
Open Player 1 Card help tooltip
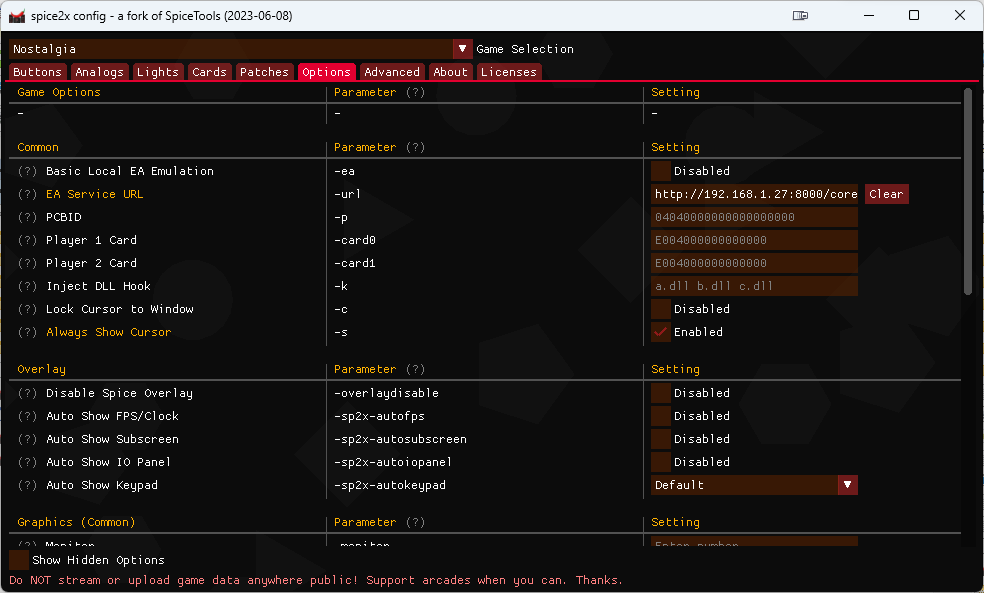[27, 239]
